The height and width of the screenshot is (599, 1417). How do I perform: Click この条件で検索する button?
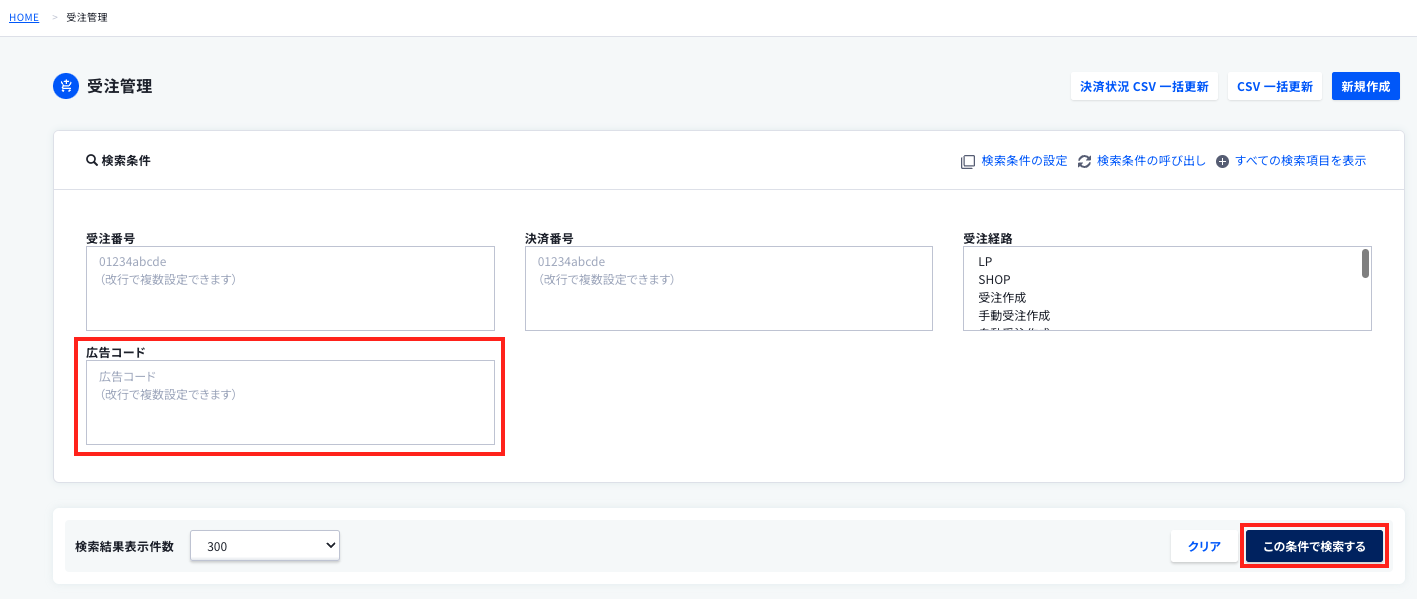(1314, 546)
